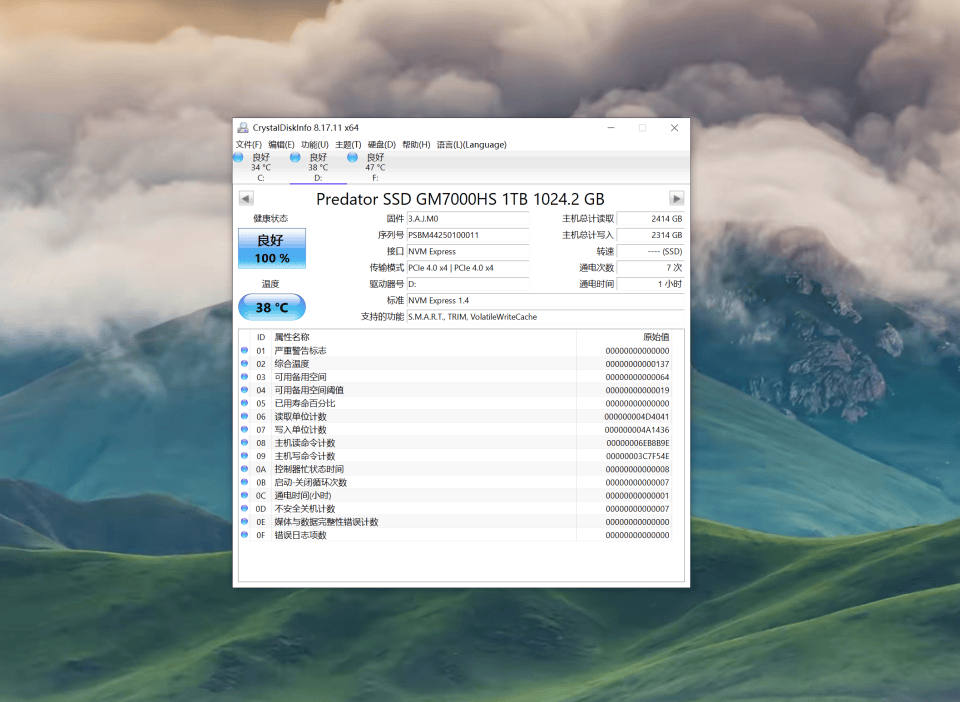Image resolution: width=960 pixels, height=702 pixels.
Task: Click the power-on hours value 1 小时
Action: 650,284
